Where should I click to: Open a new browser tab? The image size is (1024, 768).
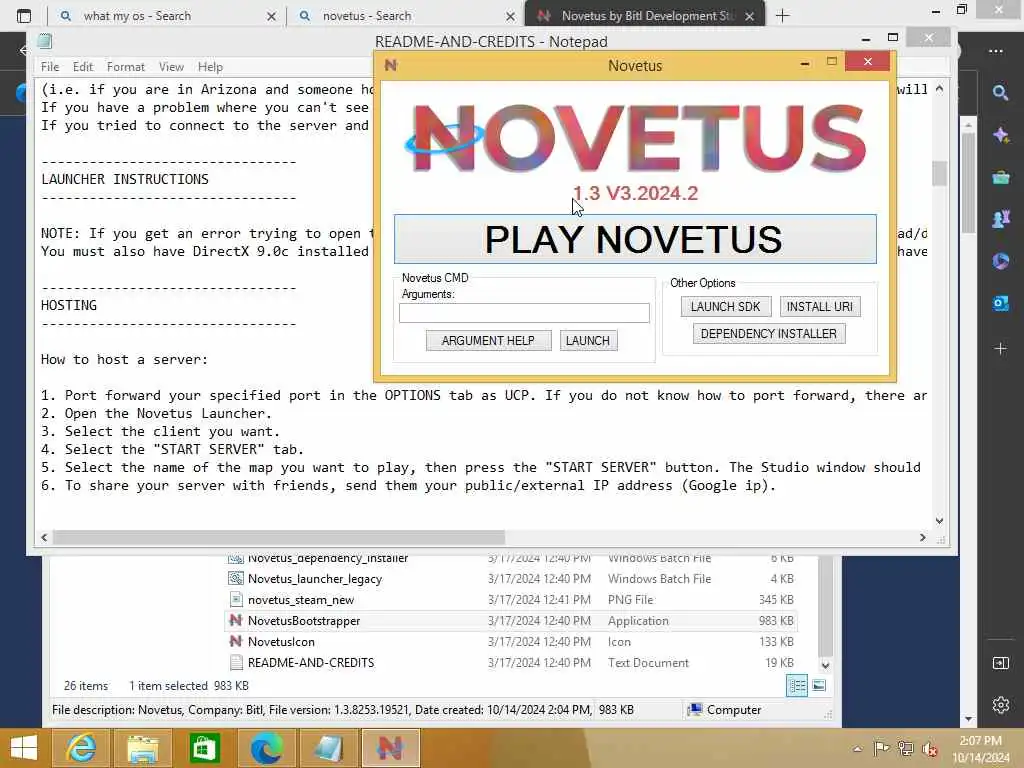[x=782, y=16]
